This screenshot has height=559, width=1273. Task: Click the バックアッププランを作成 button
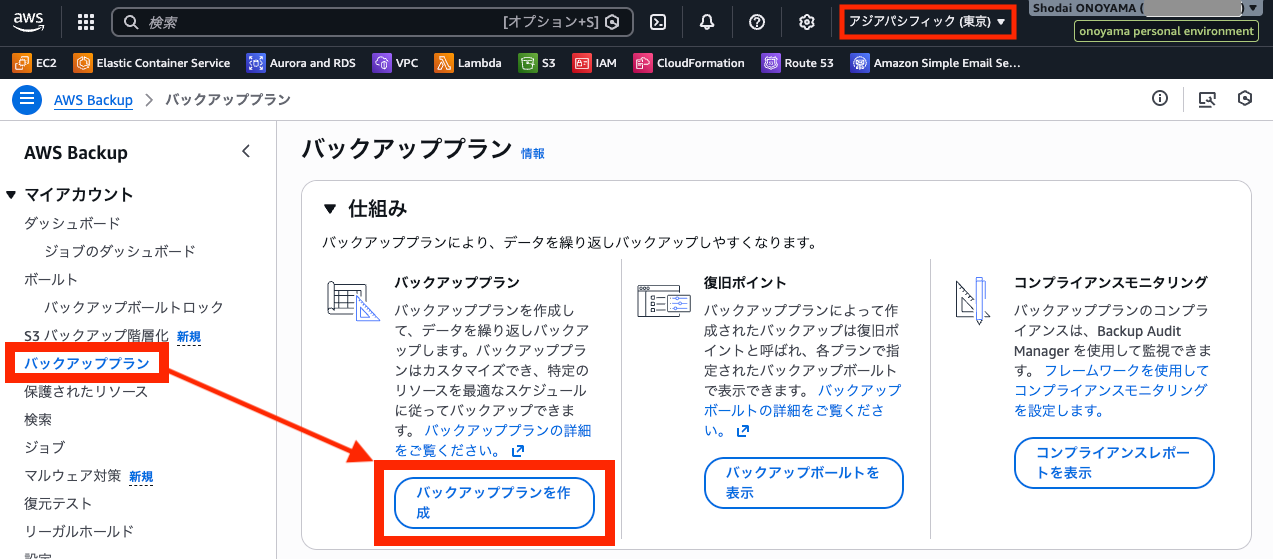click(x=494, y=503)
